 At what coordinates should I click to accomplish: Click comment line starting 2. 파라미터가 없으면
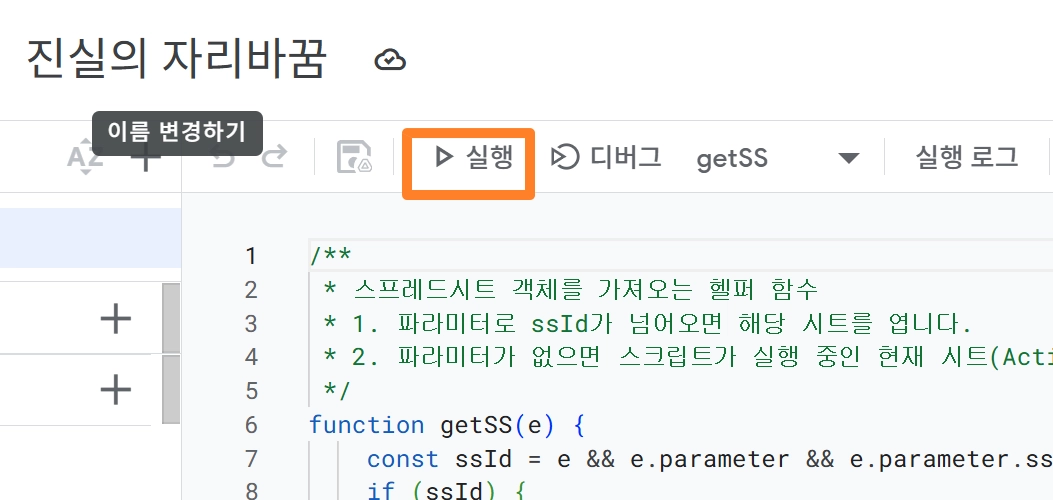[x=688, y=358]
